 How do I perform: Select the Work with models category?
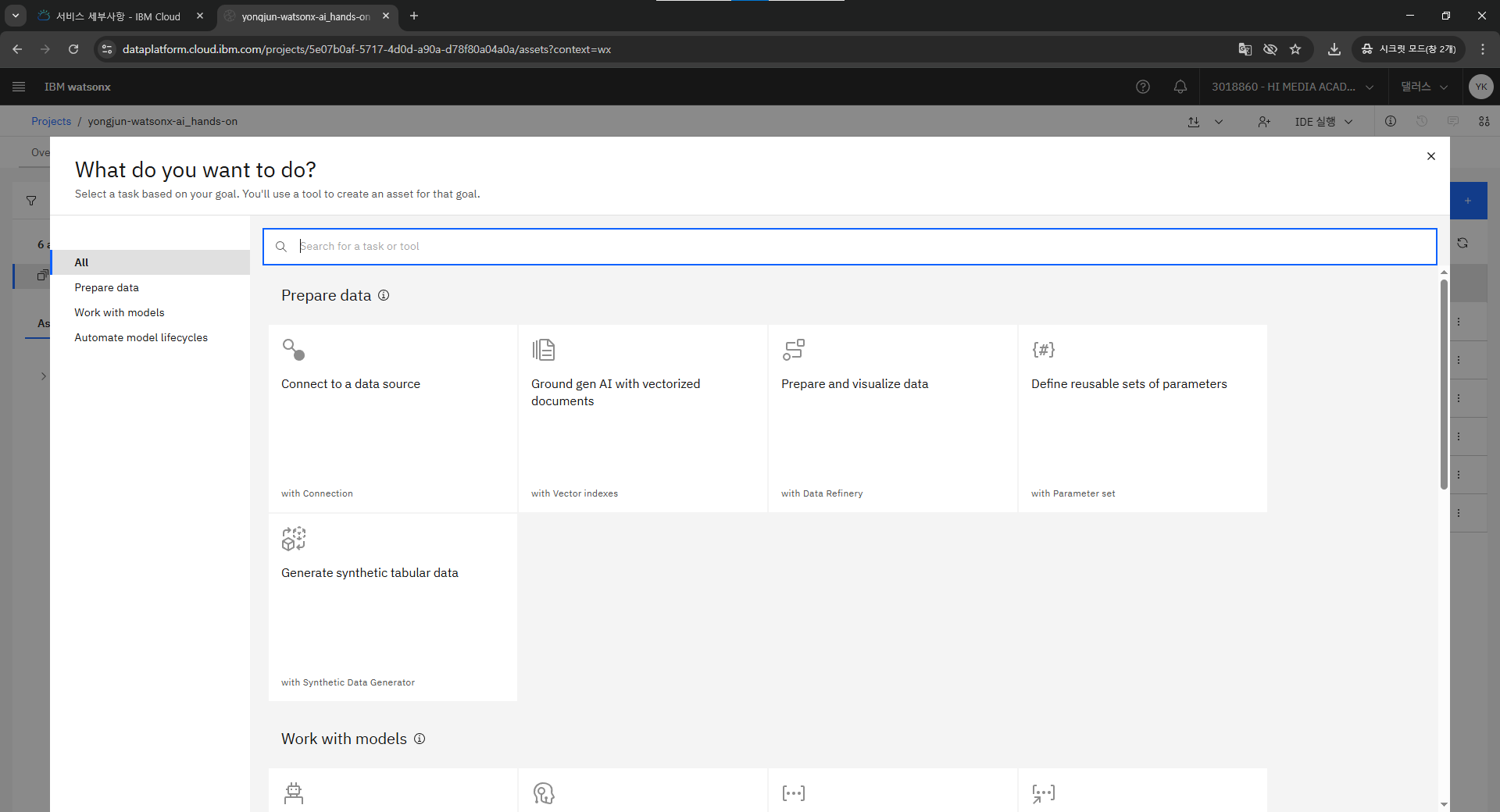[x=151, y=312]
